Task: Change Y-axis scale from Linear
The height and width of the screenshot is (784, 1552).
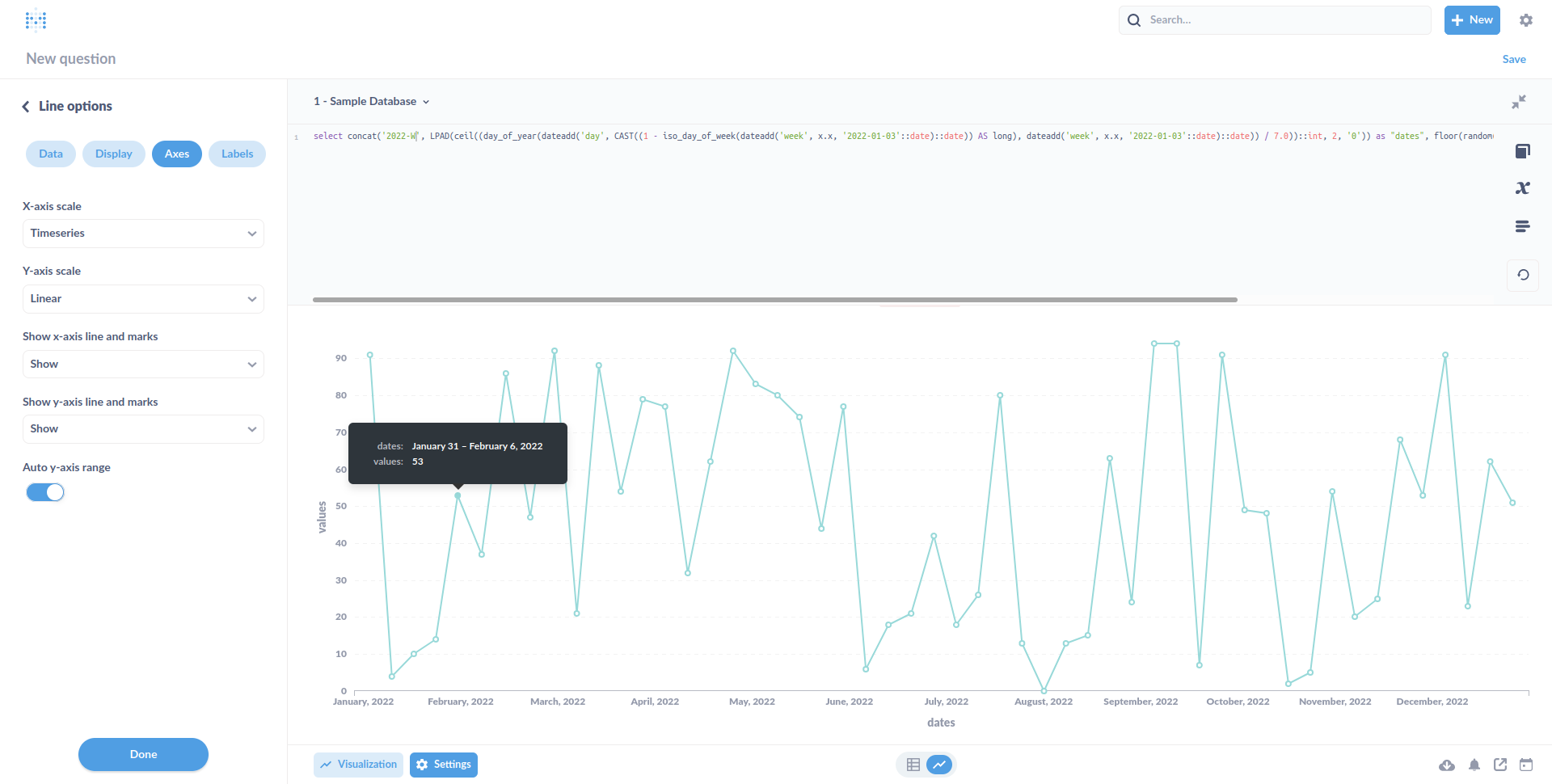Action: (143, 298)
